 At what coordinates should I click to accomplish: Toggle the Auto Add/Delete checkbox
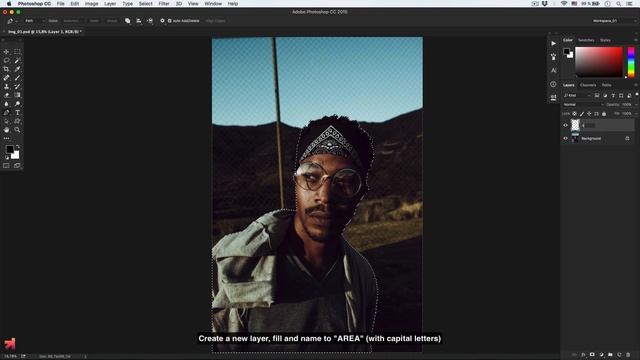click(x=170, y=21)
